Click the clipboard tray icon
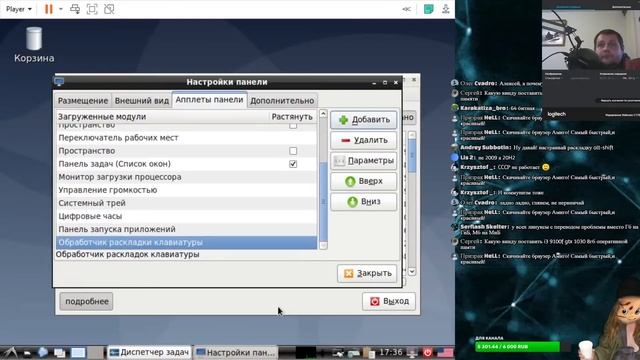This screenshot has width=640, height=360. [x=369, y=353]
